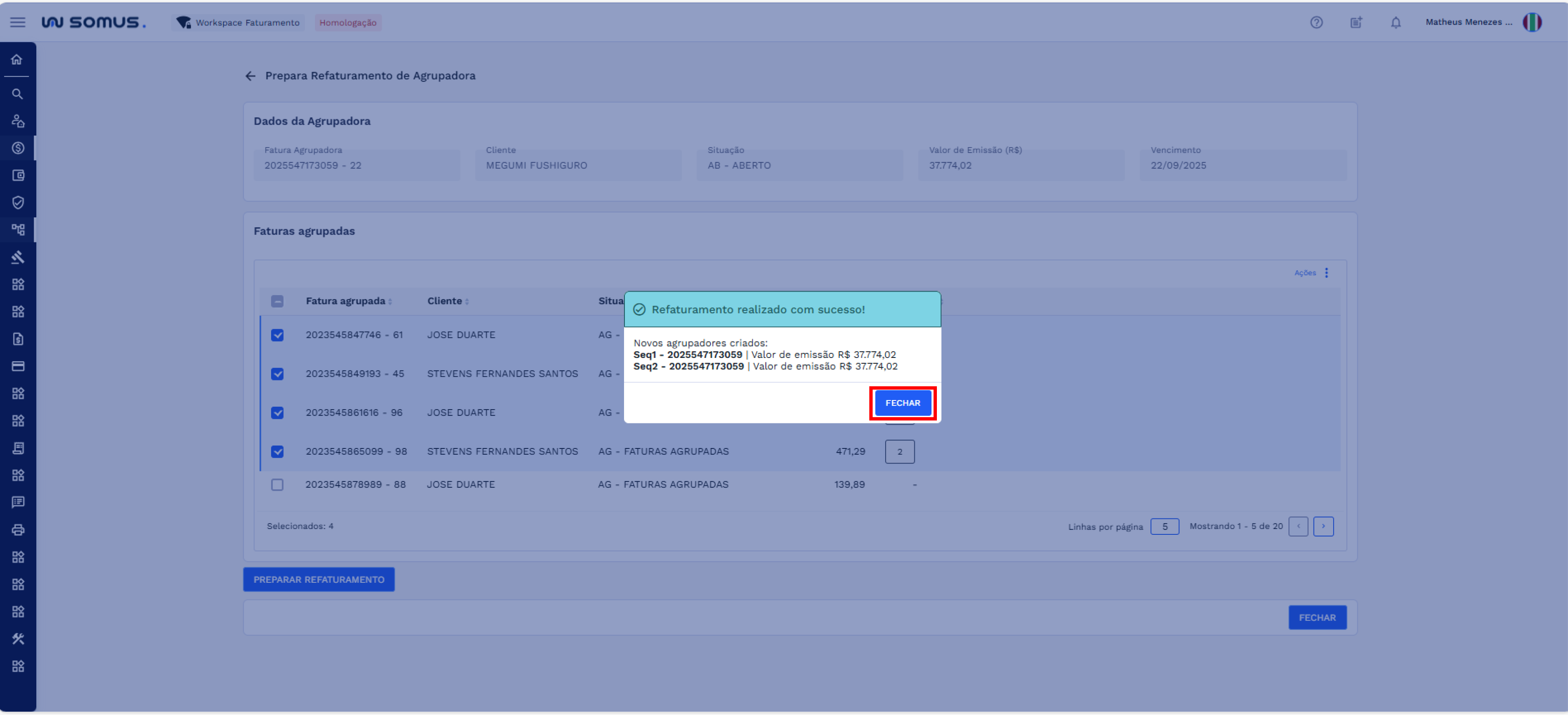1568x715 pixels.
Task: Toggle the select-all header checkbox
Action: 277,301
